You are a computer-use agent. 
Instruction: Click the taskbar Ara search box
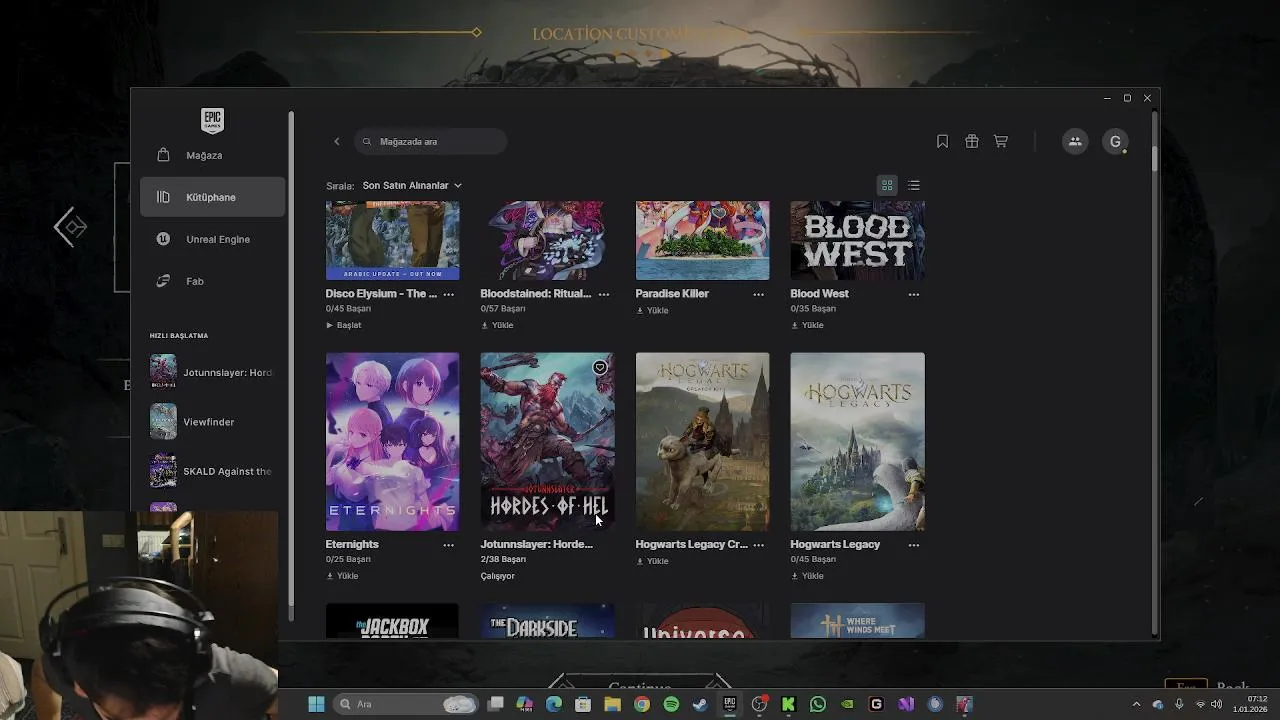[405, 704]
